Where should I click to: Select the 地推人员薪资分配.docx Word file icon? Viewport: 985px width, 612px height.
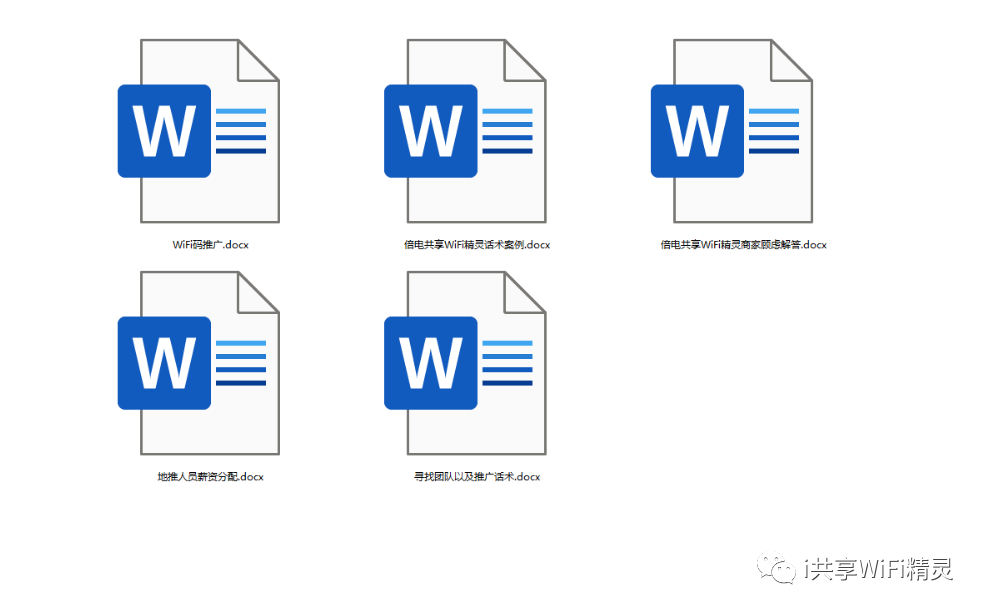(x=199, y=363)
